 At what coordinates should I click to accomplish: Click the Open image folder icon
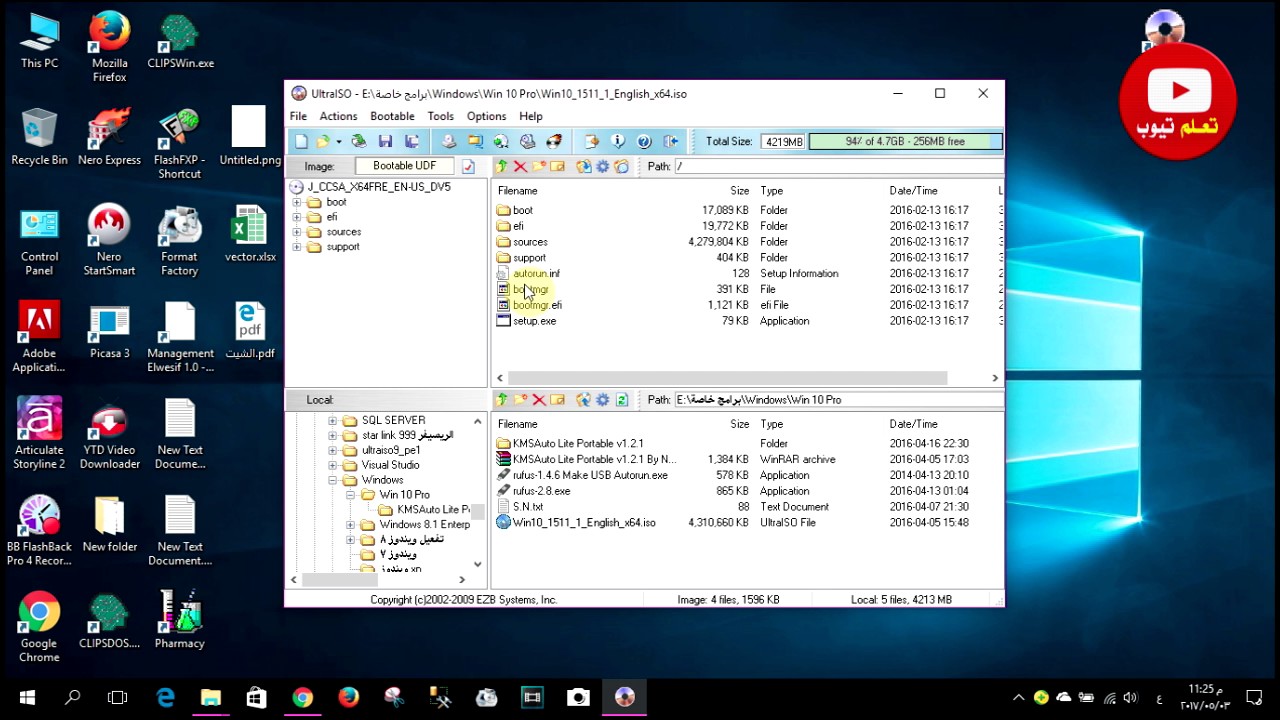[x=323, y=142]
